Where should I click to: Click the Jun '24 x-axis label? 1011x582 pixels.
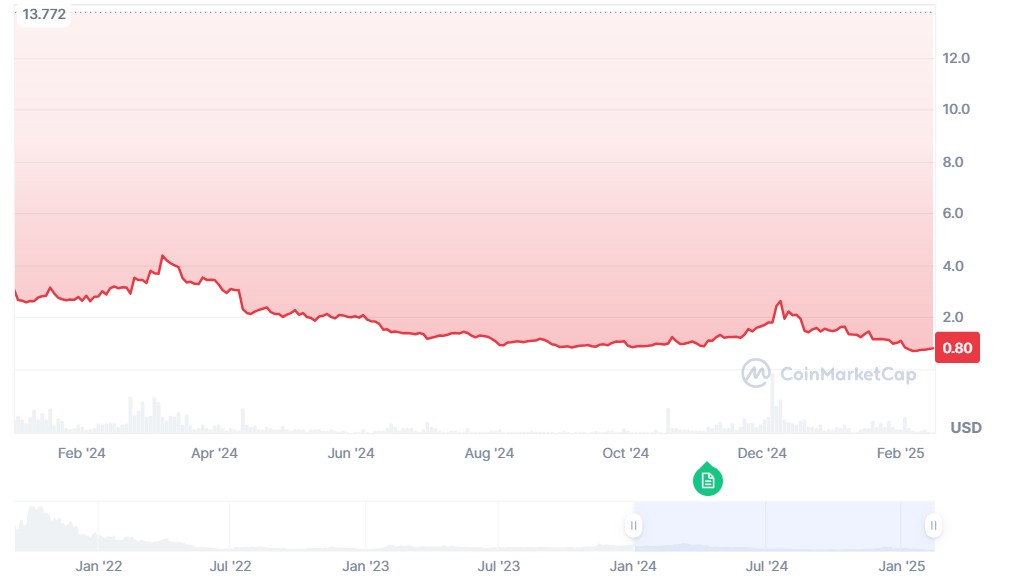351,453
